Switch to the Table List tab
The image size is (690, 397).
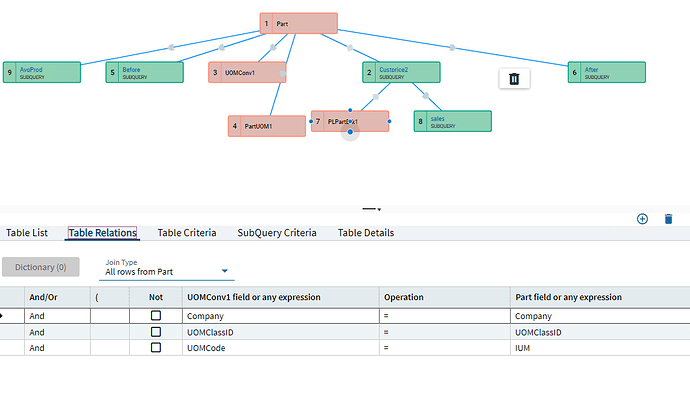coord(27,233)
